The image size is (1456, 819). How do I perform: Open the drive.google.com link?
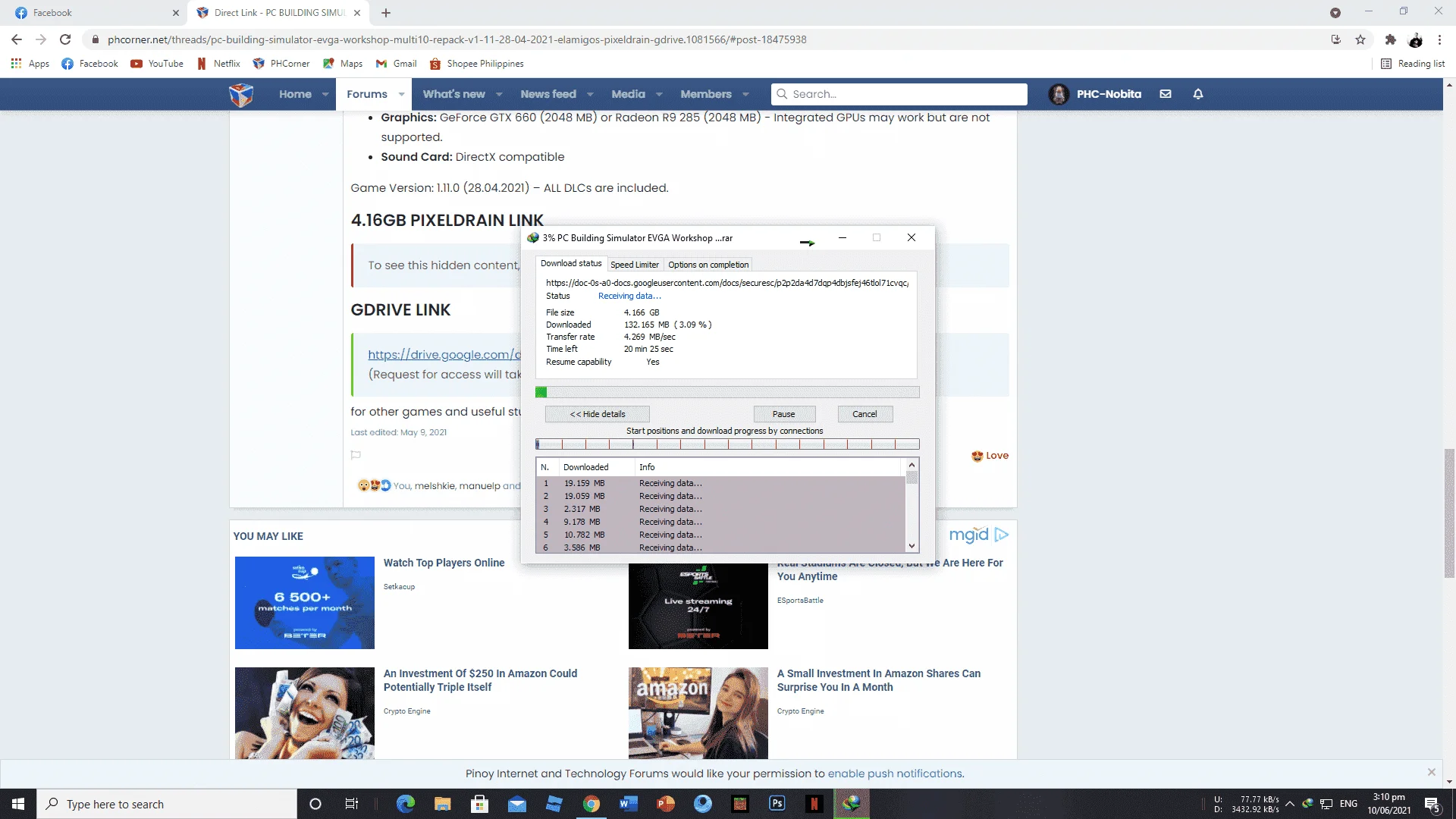tap(444, 354)
